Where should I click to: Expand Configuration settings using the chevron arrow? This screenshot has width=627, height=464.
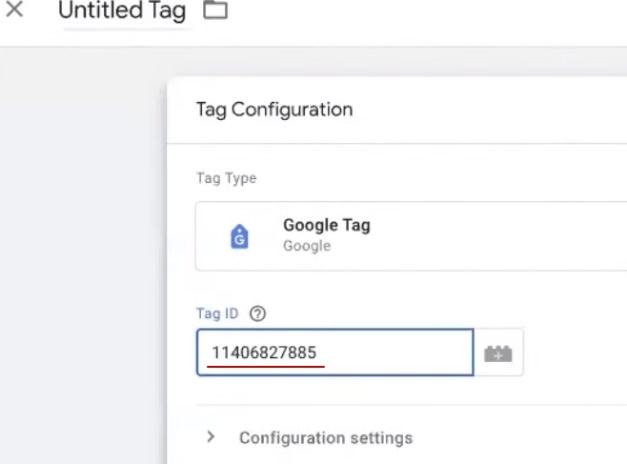[211, 437]
